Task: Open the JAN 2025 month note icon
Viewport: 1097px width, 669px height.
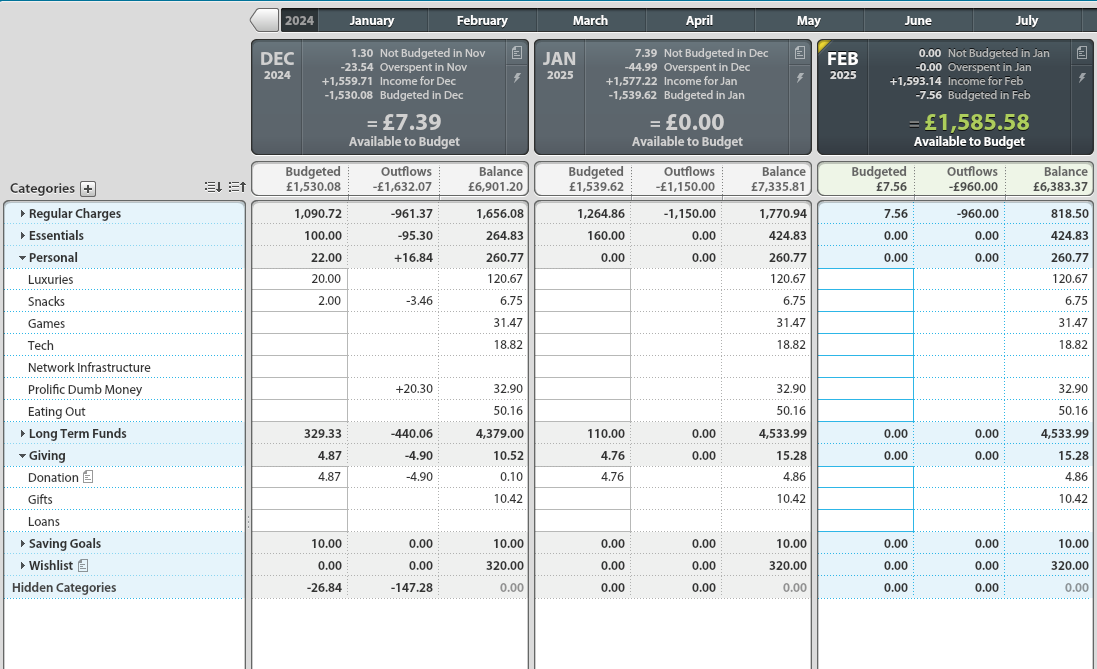Action: [800, 52]
